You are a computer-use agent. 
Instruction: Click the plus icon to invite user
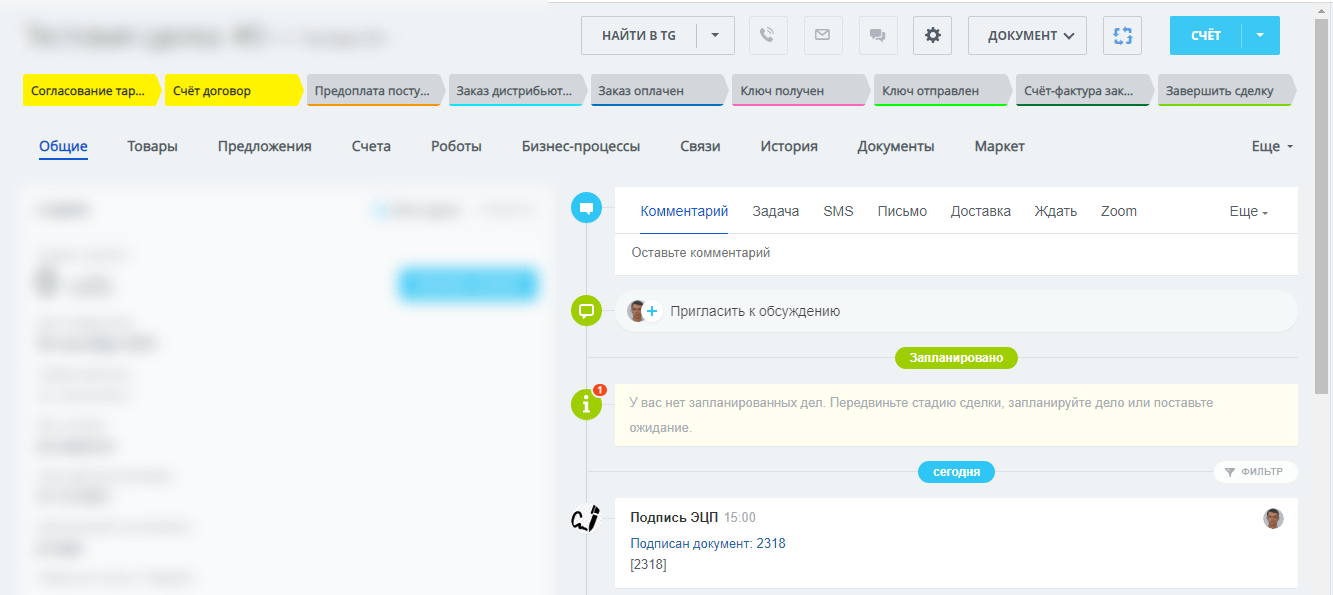pyautogui.click(x=652, y=311)
